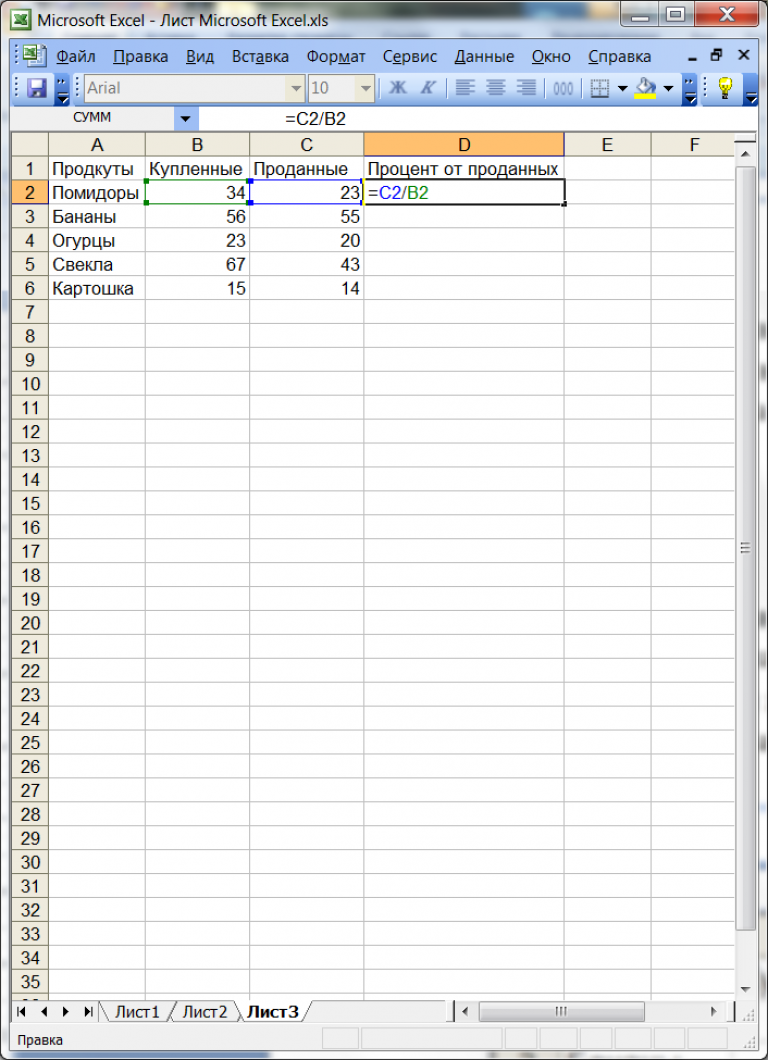The image size is (768, 1060).
Task: Open the Fill Color dropdown arrow
Action: click(669, 89)
